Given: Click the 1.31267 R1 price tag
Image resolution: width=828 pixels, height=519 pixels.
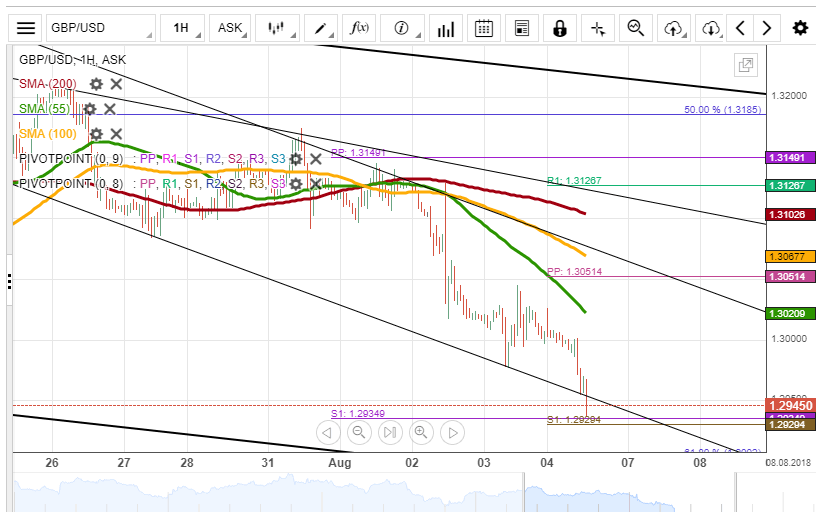Looking at the screenshot, I should [790, 185].
